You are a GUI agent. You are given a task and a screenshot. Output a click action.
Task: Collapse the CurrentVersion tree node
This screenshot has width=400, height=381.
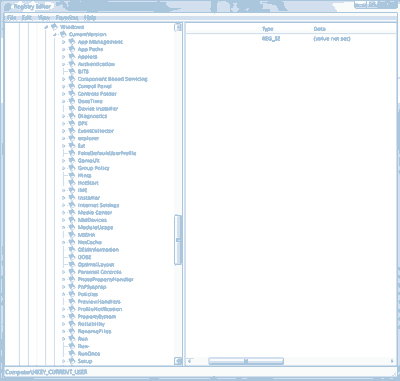54,34
